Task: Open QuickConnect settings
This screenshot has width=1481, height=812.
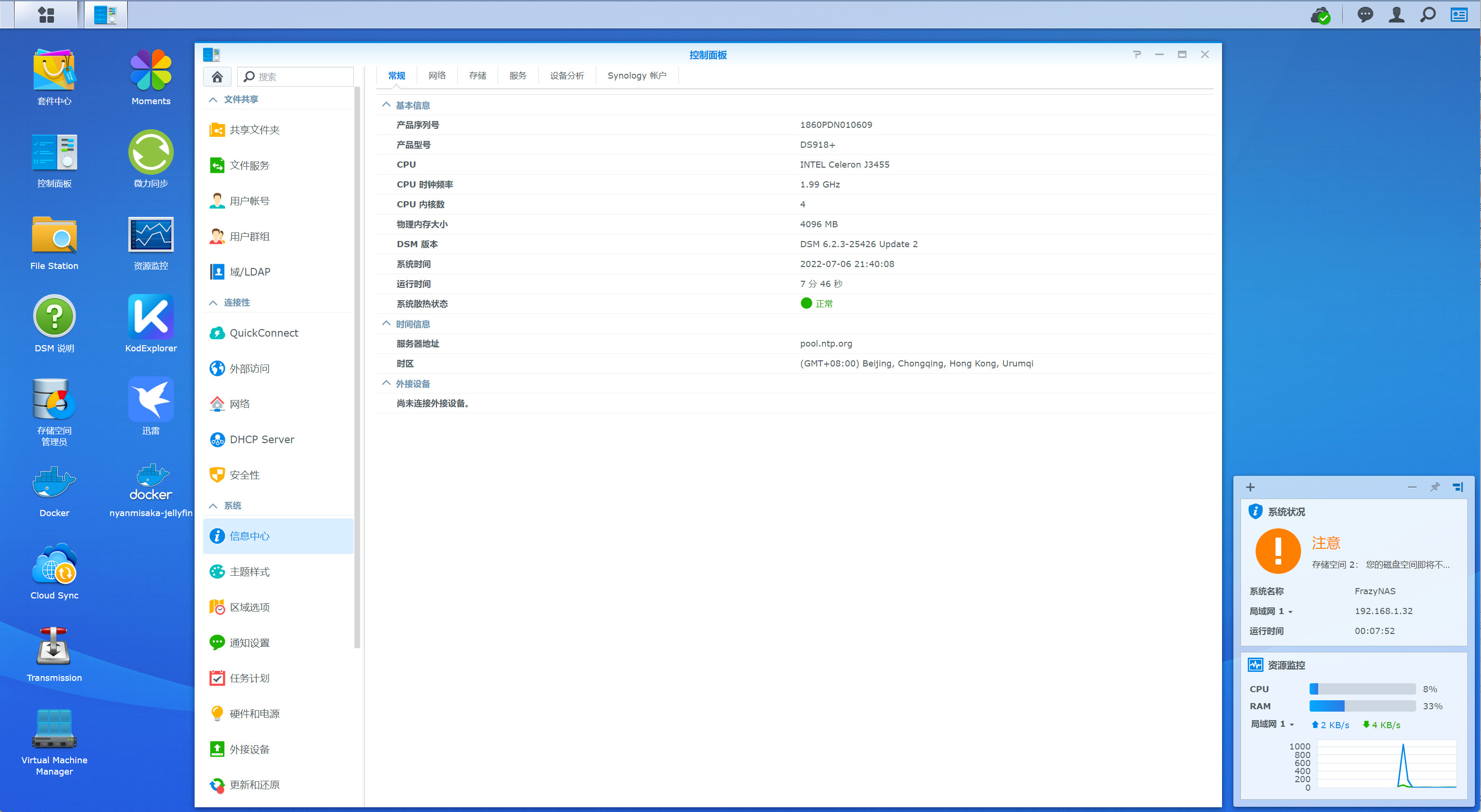Action: pyautogui.click(x=278, y=333)
